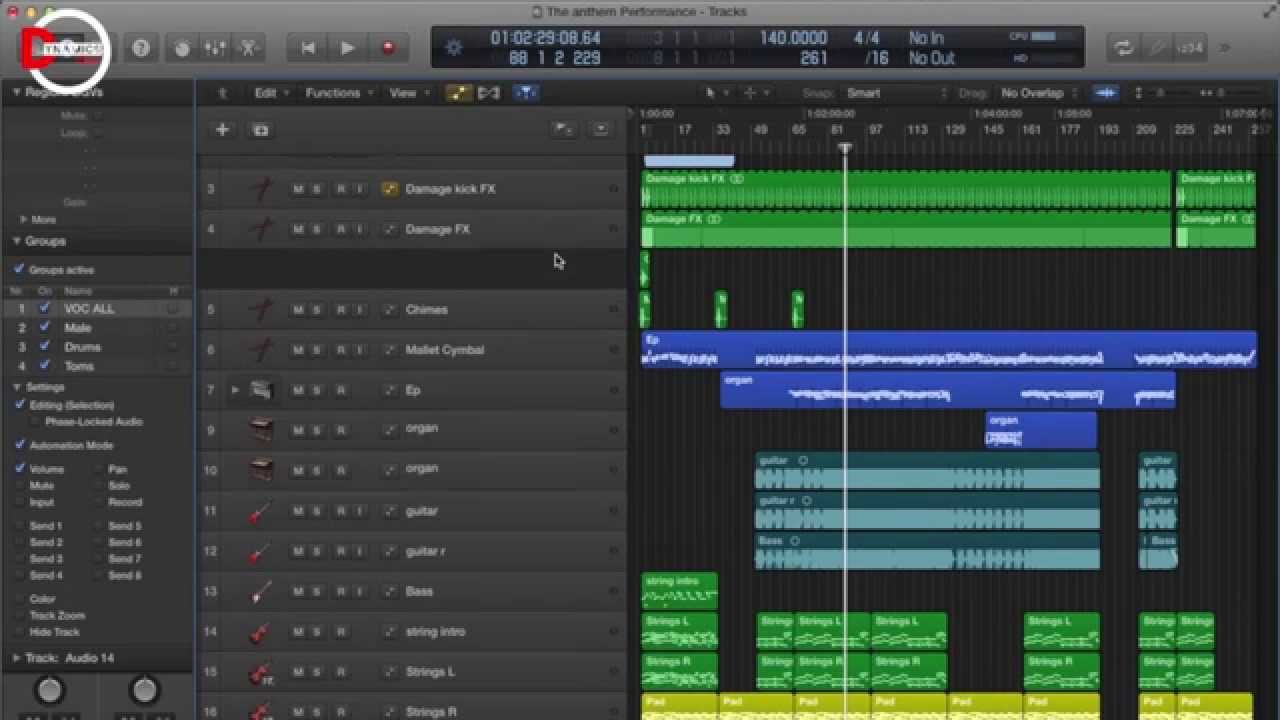Click the tempo value 140.0000

pyautogui.click(x=793, y=38)
